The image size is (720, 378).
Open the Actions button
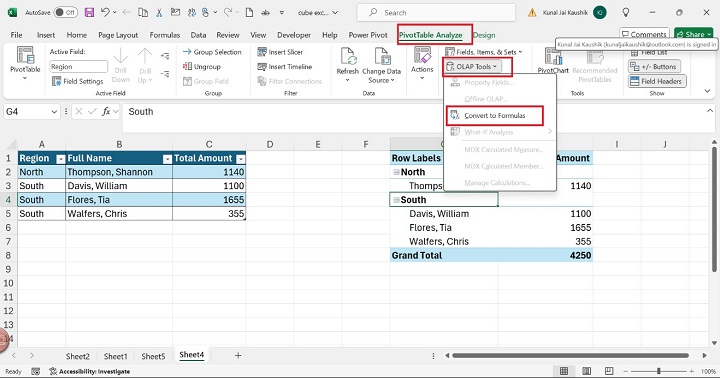[x=422, y=63]
